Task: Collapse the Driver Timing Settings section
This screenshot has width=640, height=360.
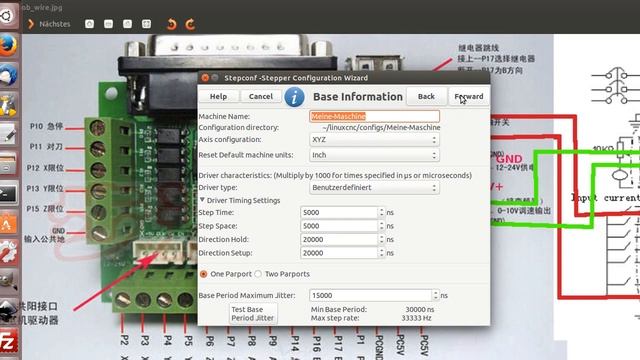Action: click(x=202, y=200)
